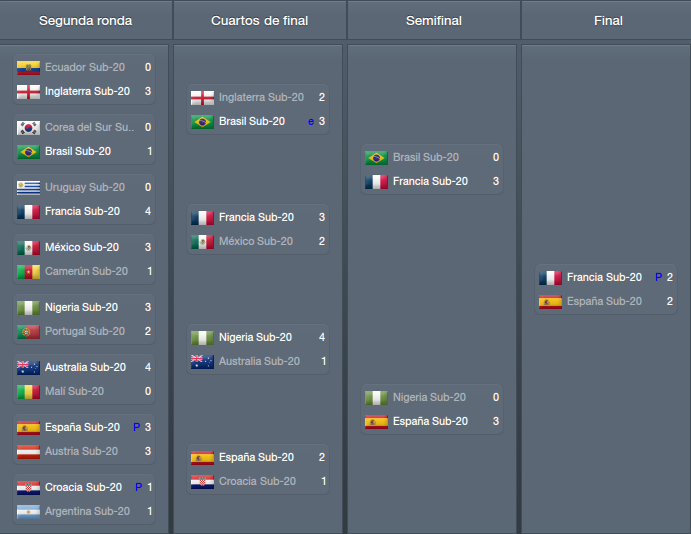The width and height of the screenshot is (691, 534).
Task: Open México Sub-20 link in Cuartos de final
Action: pos(256,241)
